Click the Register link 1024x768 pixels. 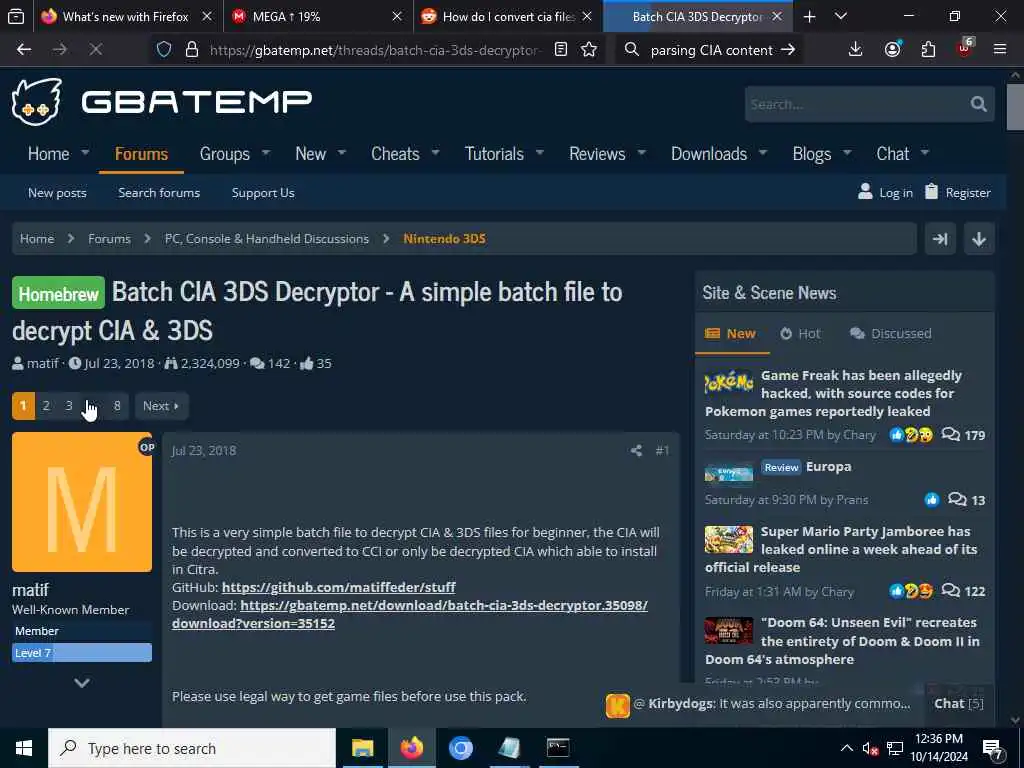coord(958,192)
